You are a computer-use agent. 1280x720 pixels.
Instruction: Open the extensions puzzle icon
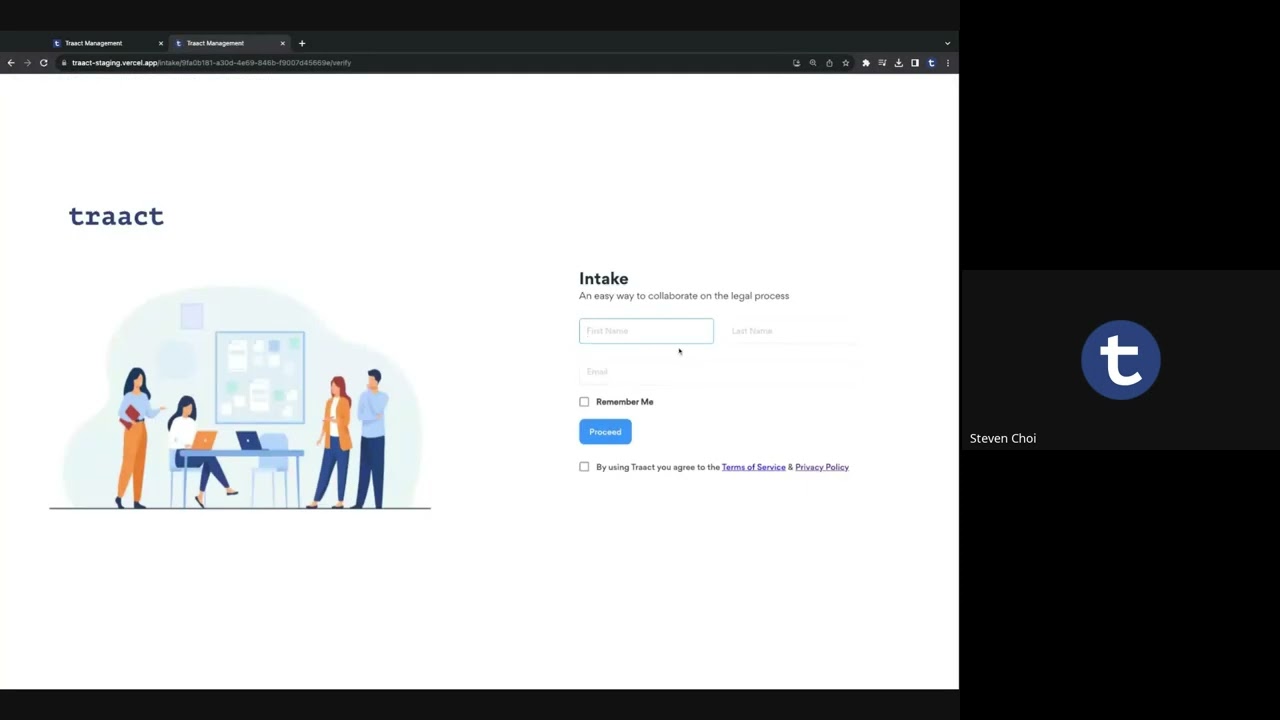pos(866,63)
